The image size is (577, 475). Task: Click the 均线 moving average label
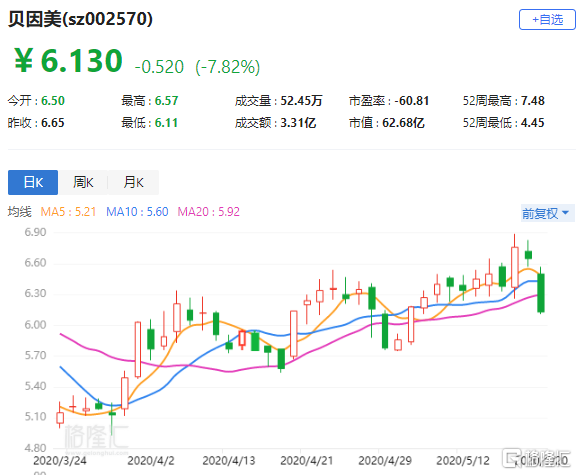click(x=20, y=212)
